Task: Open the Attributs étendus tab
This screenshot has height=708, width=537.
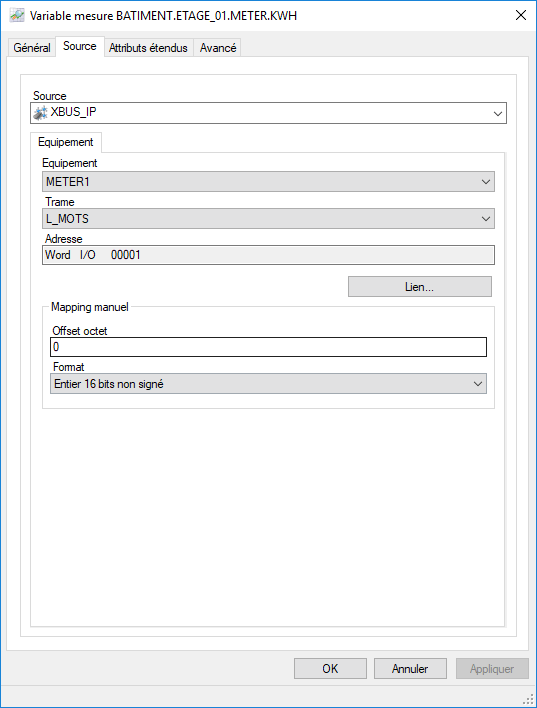Action: [148, 47]
